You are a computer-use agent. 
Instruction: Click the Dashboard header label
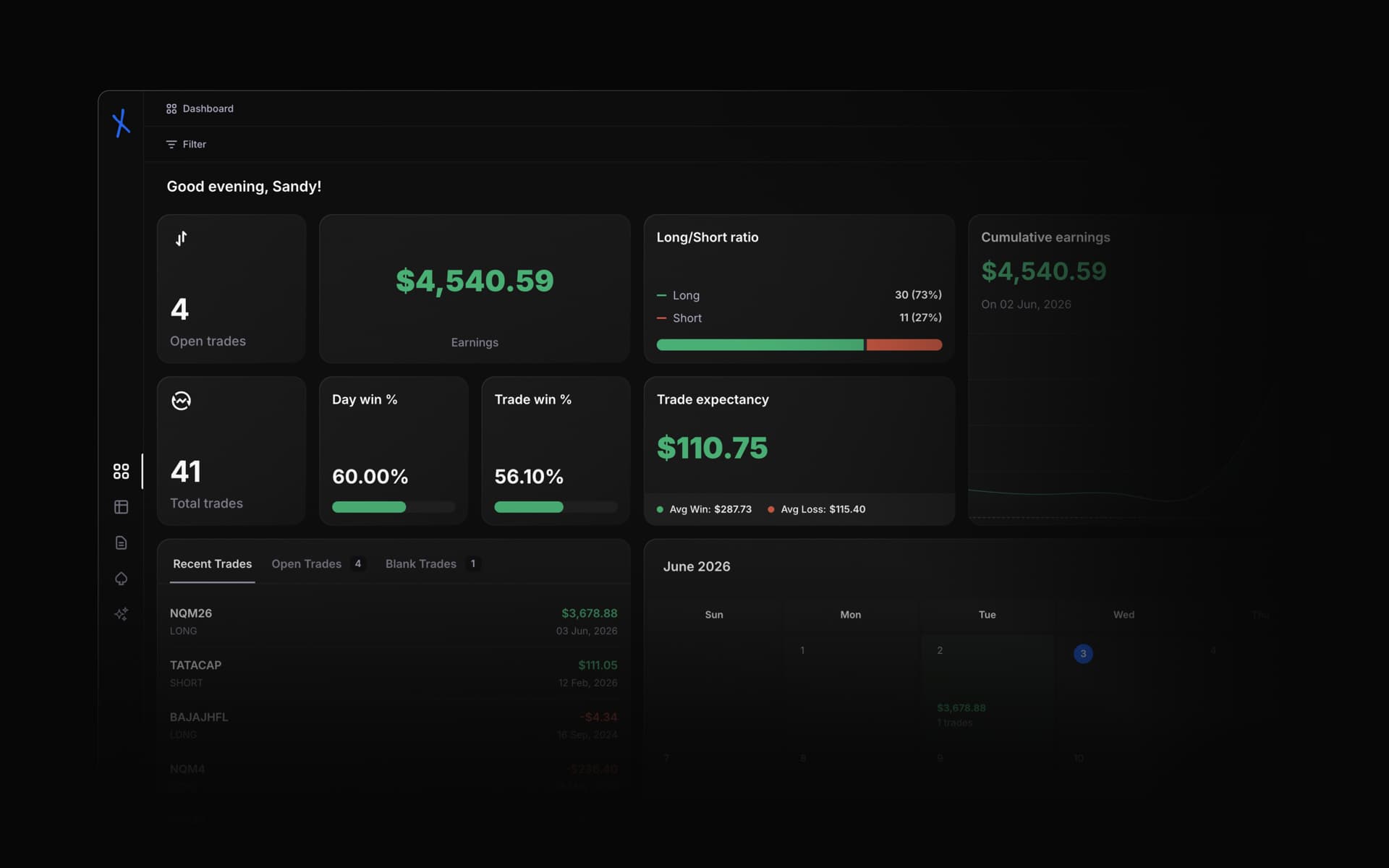click(208, 109)
